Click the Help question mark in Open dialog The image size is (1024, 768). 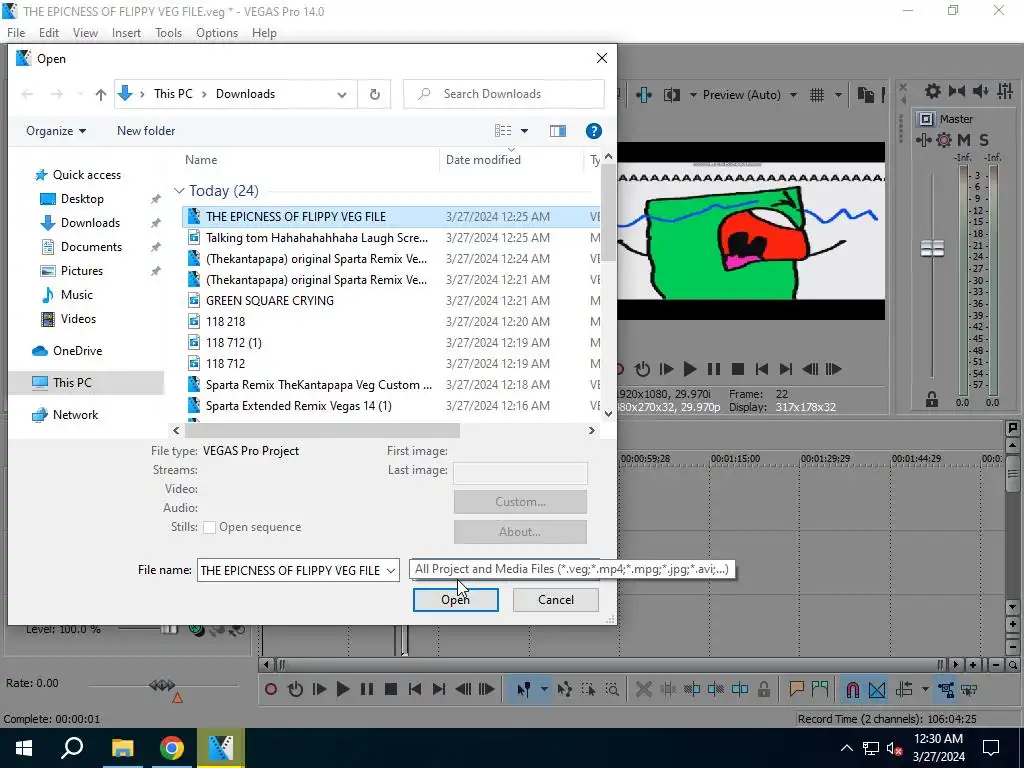click(x=594, y=131)
